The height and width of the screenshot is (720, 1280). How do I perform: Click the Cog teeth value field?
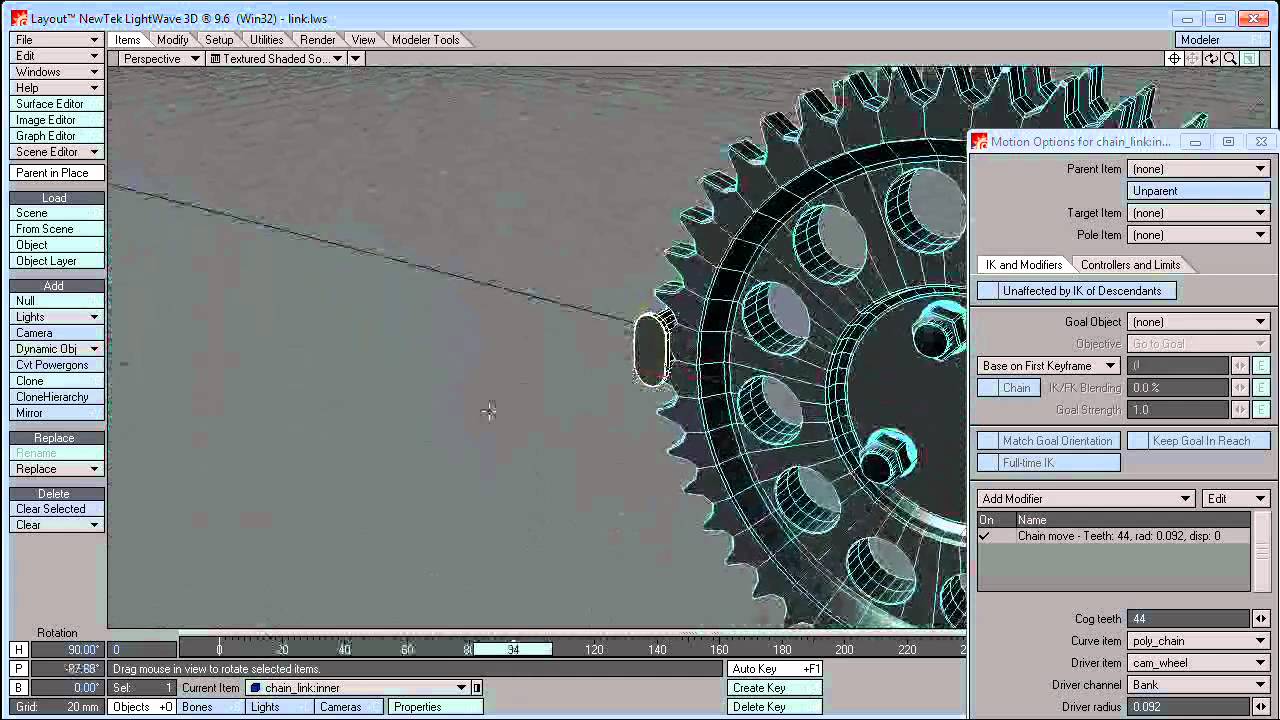pos(1189,619)
